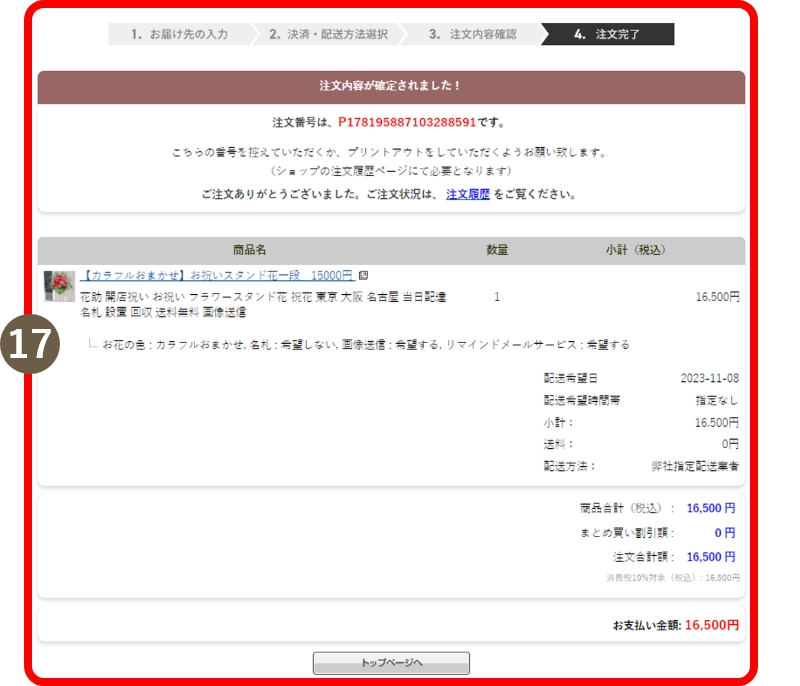
Task: Click the 数量 column header
Action: pos(497,250)
